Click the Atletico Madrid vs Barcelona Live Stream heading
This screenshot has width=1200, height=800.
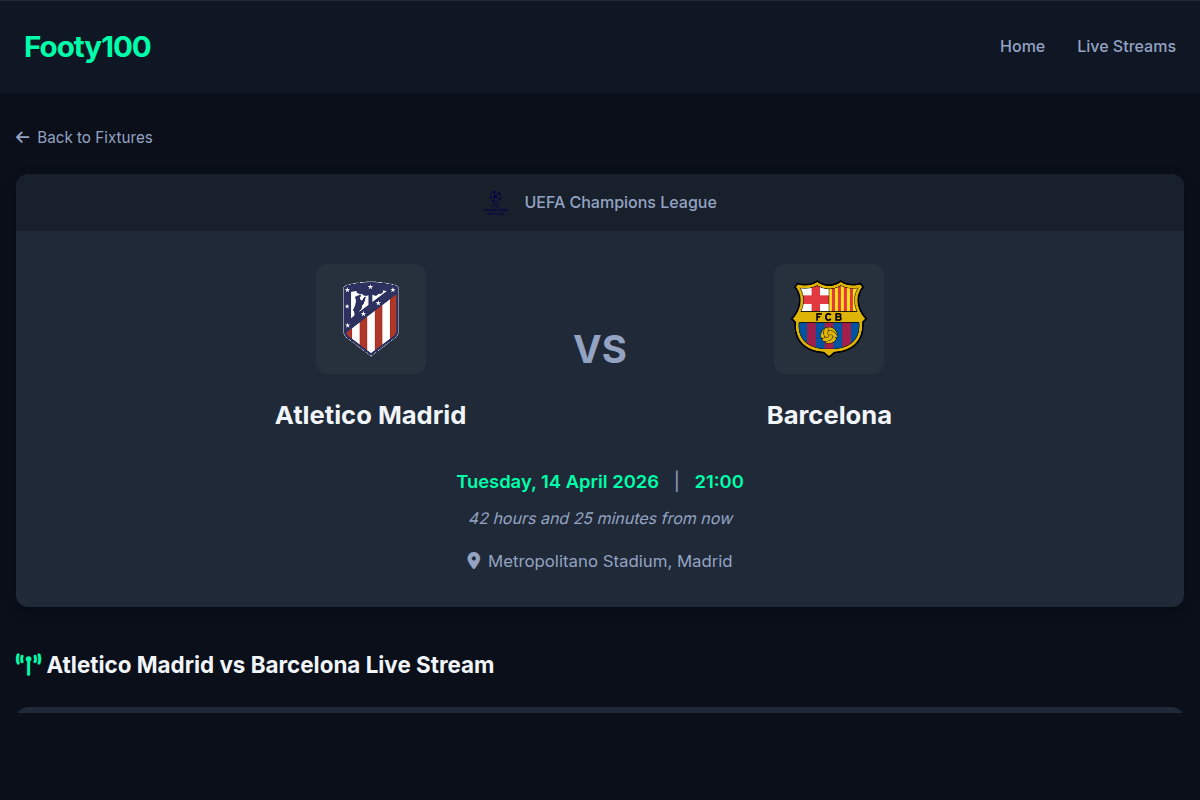tap(270, 664)
